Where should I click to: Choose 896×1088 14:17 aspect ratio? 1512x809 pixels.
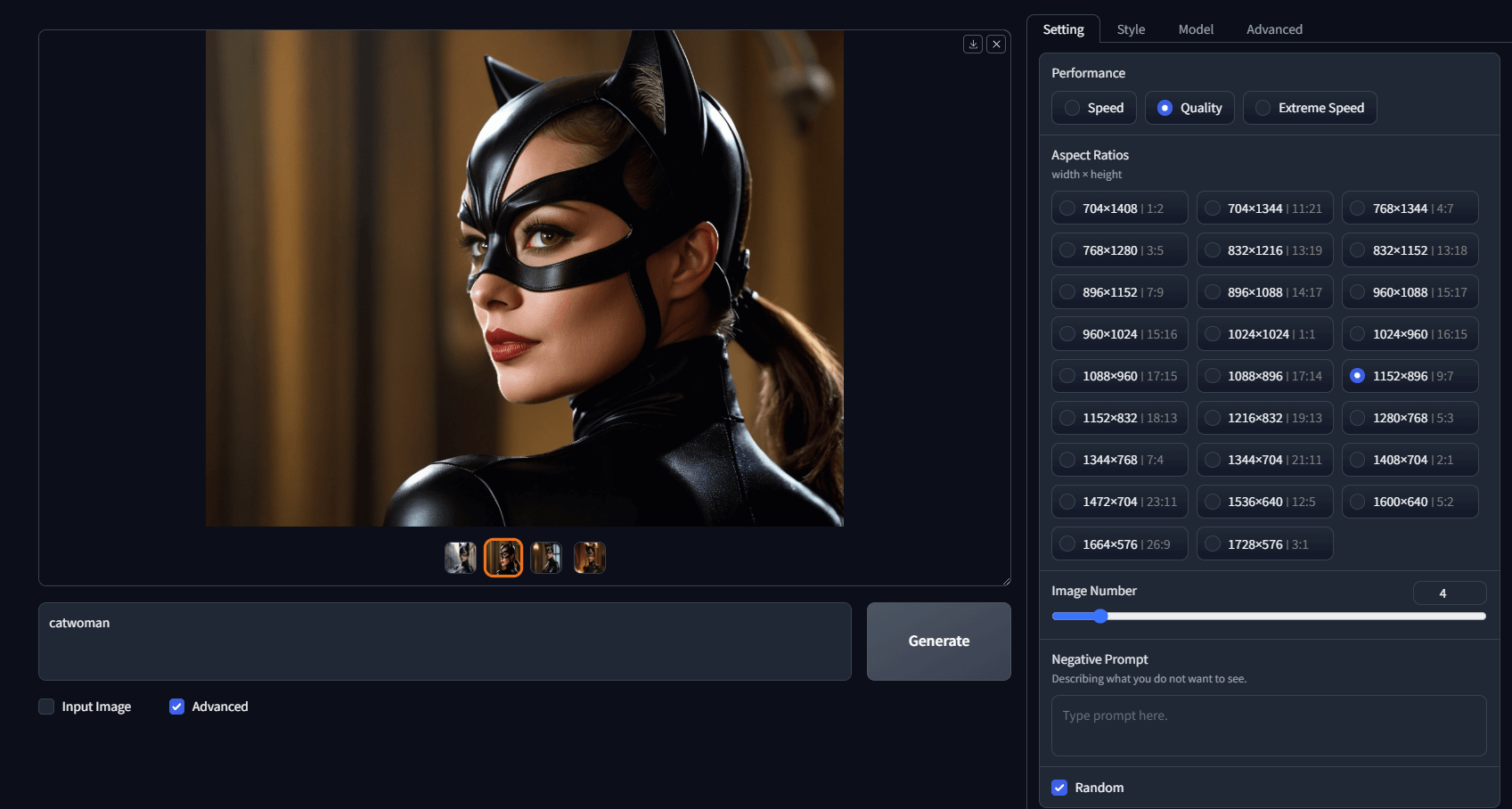[x=1265, y=292]
